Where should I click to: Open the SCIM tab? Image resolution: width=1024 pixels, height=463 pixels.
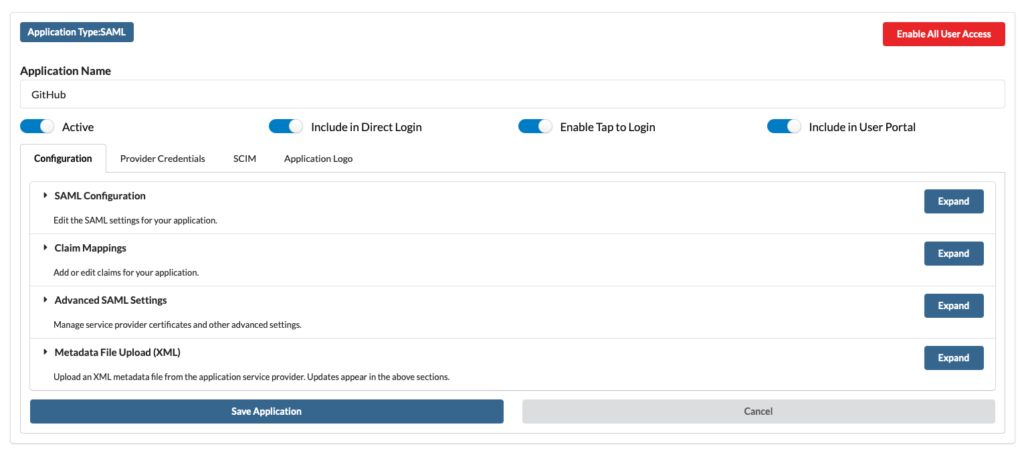[x=245, y=159]
